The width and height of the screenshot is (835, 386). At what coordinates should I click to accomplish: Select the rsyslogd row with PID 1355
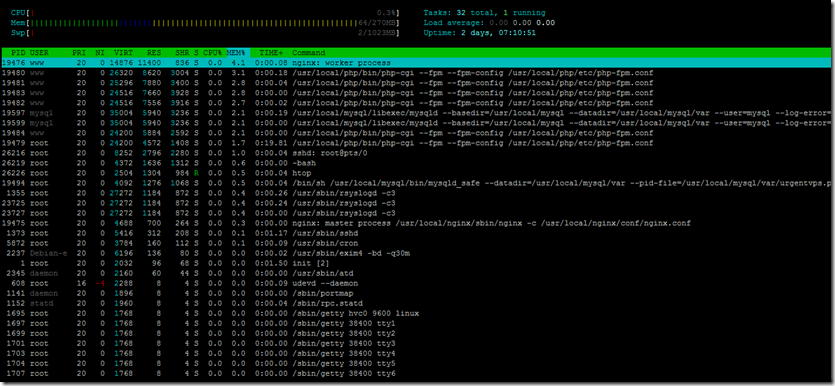pyautogui.click(x=416, y=193)
